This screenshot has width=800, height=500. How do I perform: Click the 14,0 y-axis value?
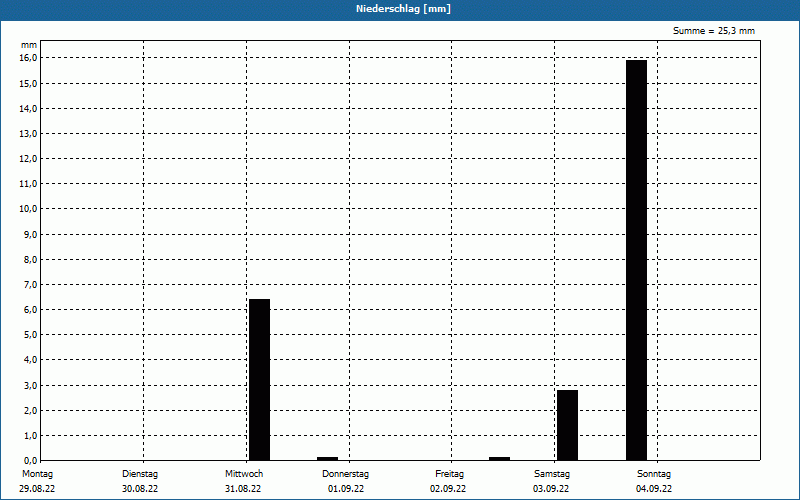pyautogui.click(x=28, y=109)
